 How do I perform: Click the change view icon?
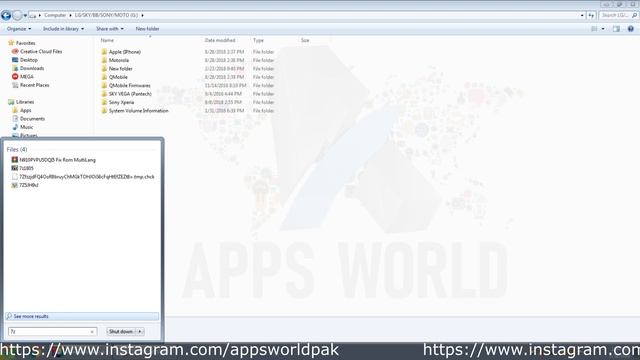(594, 29)
